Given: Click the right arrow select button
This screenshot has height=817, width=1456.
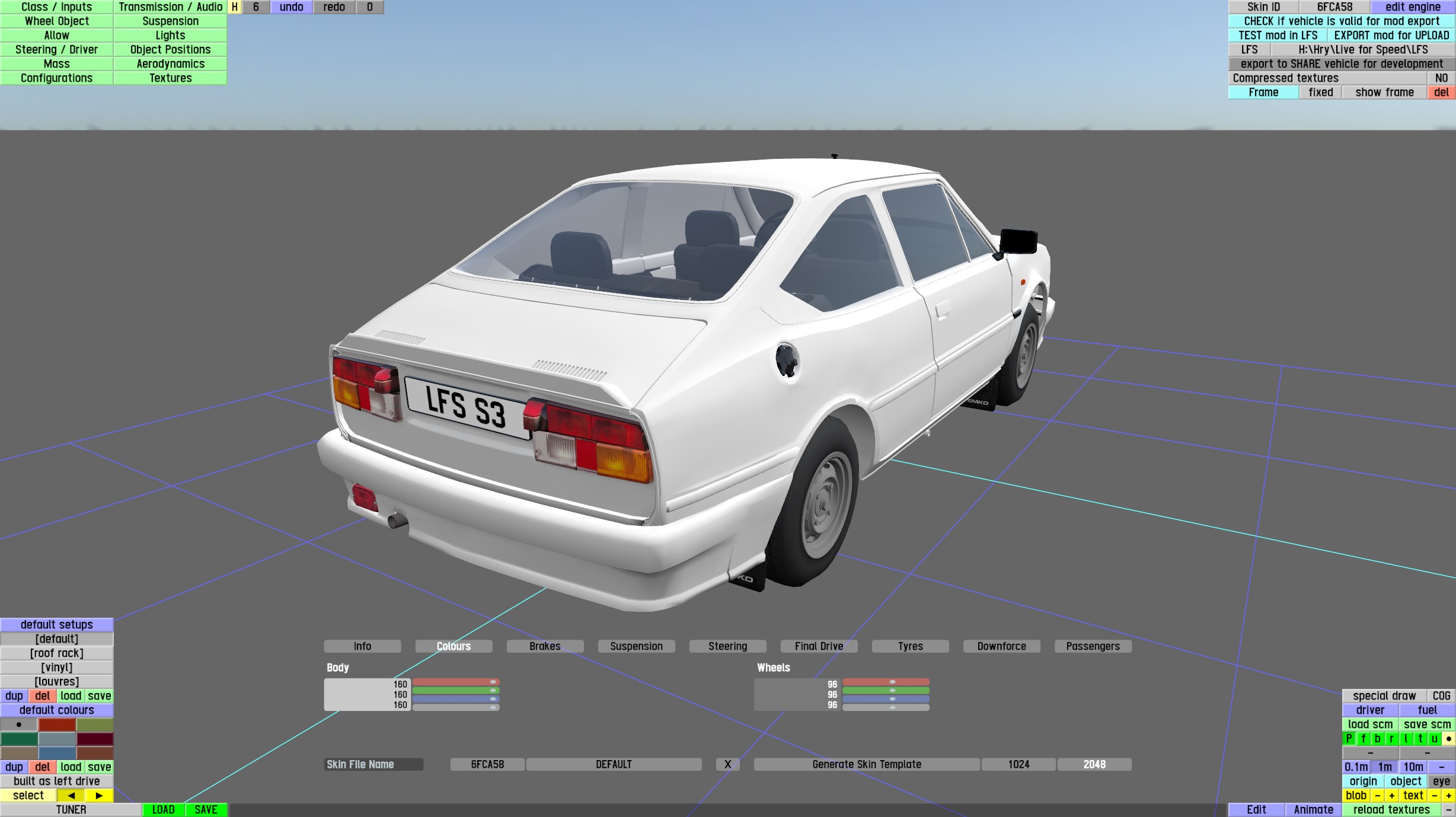Looking at the screenshot, I should [99, 796].
